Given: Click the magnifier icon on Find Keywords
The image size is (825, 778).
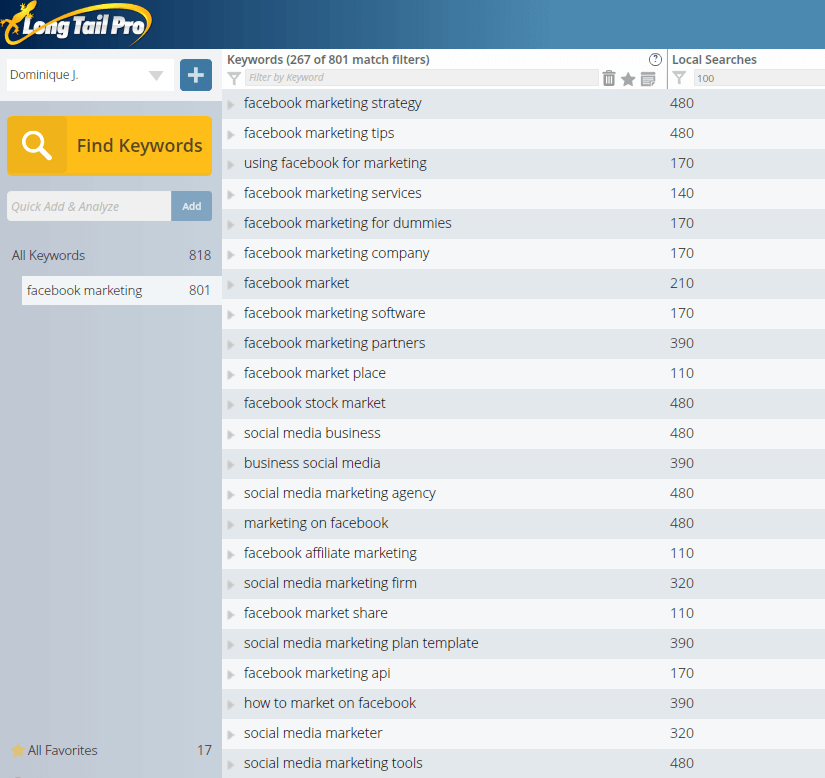Looking at the screenshot, I should 37,146.
